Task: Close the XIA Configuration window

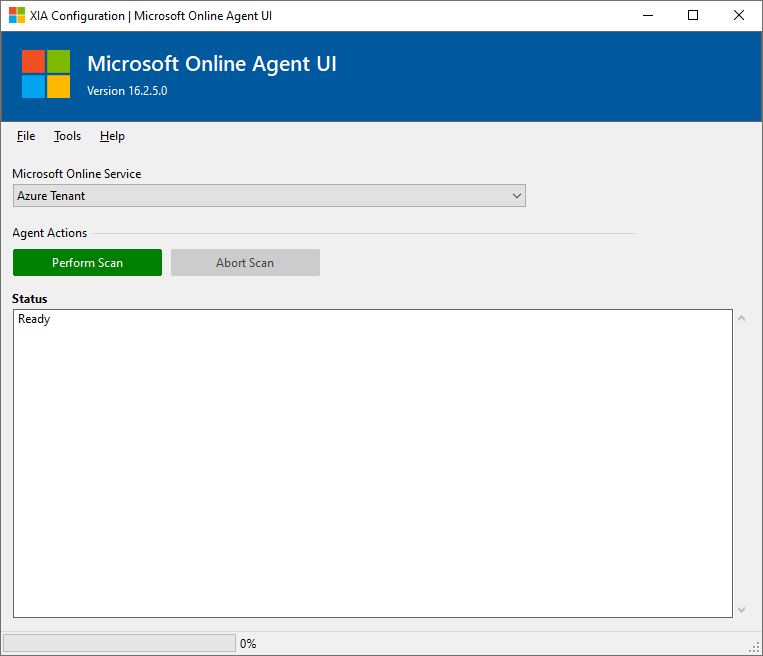Action: point(739,16)
